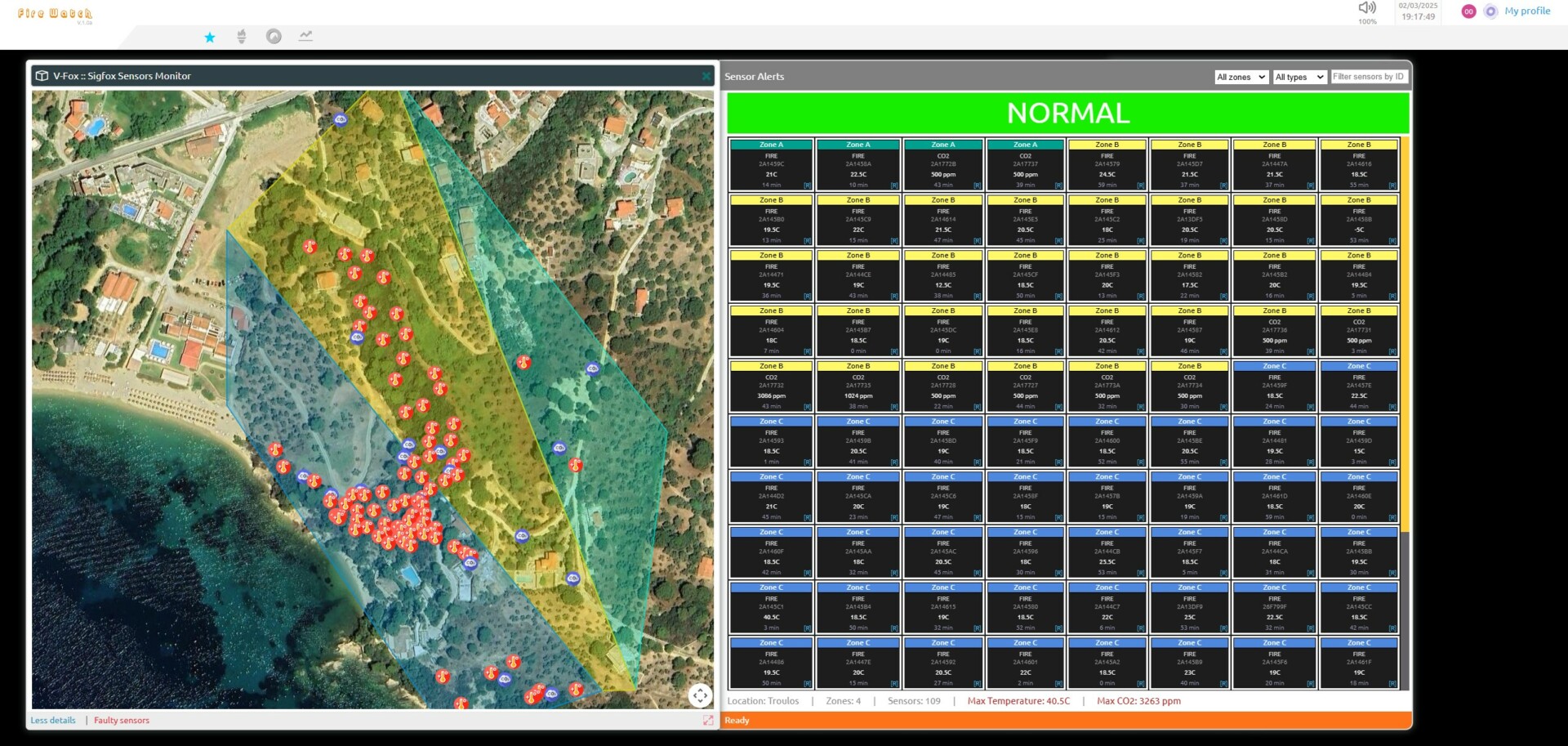
Task: Open the All zones dropdown
Action: click(x=1240, y=76)
